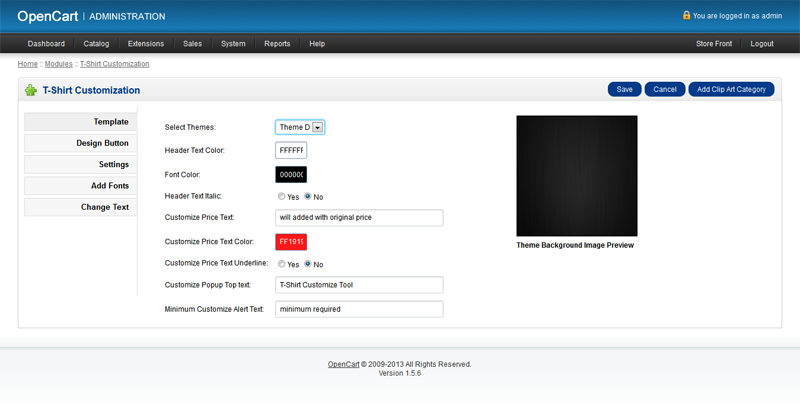Switch to the Add Fonts tab
This screenshot has width=800, height=413.
click(x=80, y=186)
